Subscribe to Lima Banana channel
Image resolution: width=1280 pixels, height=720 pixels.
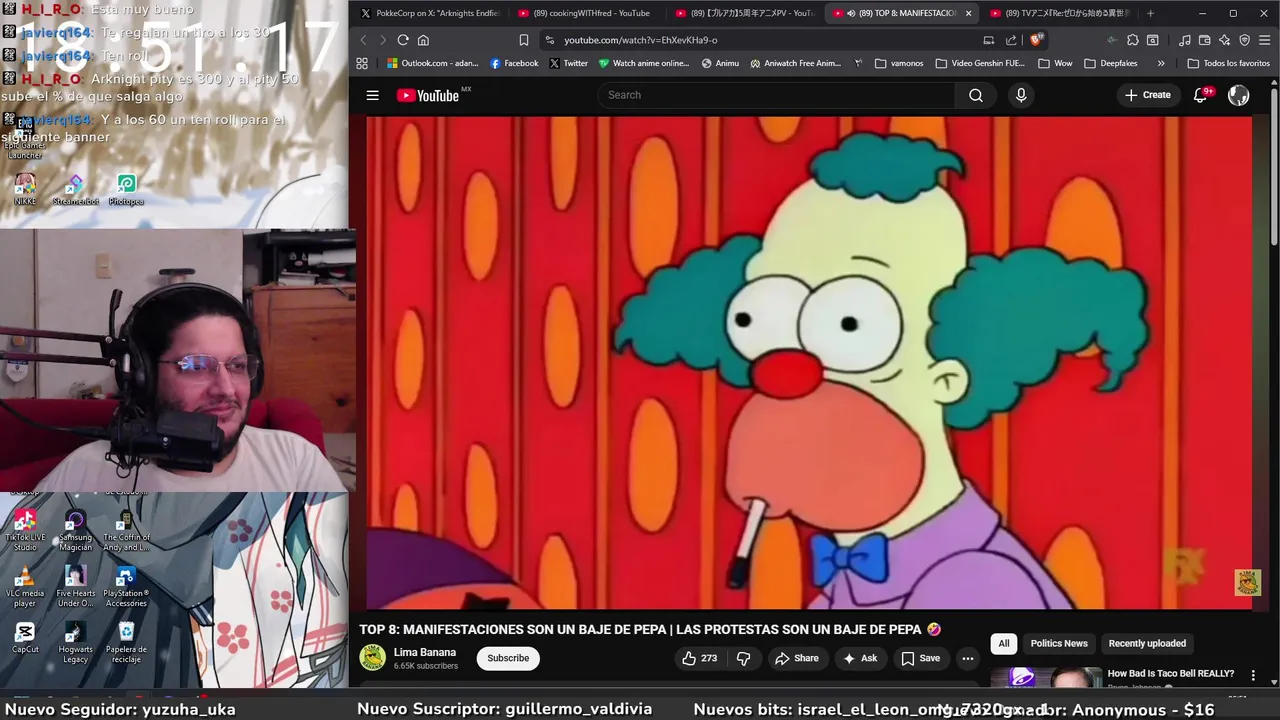coord(508,658)
